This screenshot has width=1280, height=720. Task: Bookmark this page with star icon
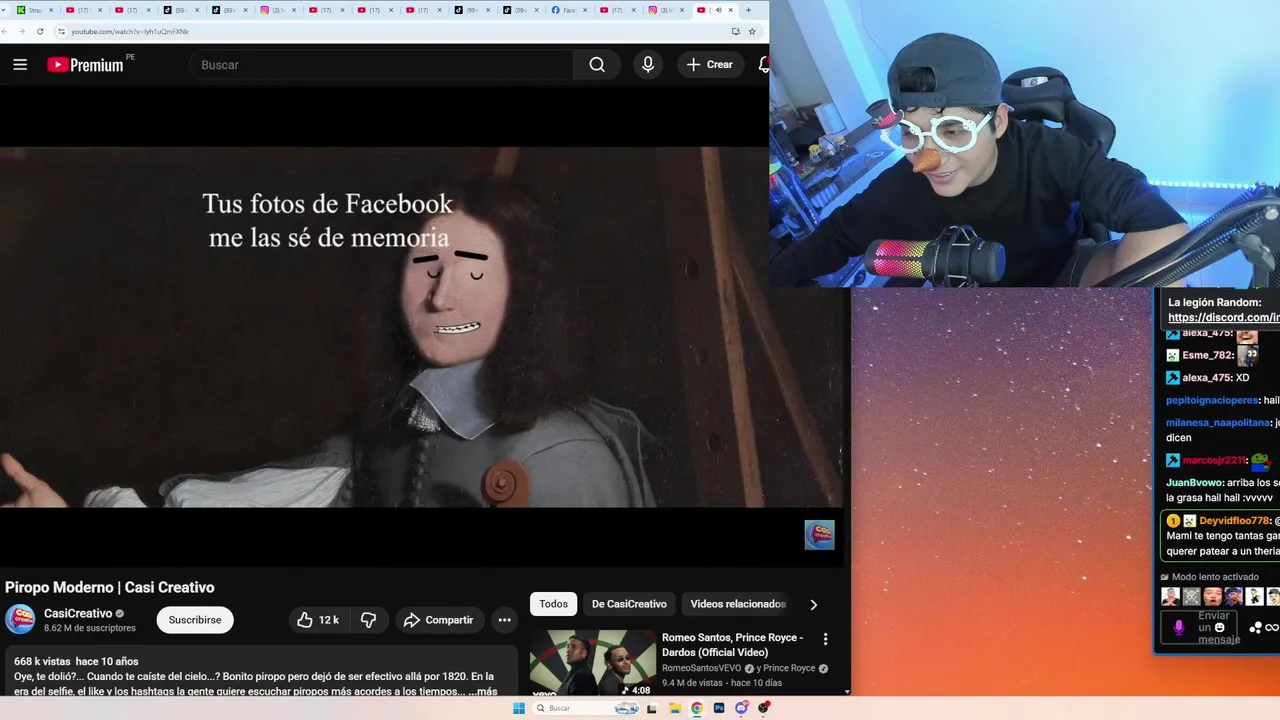point(752,31)
